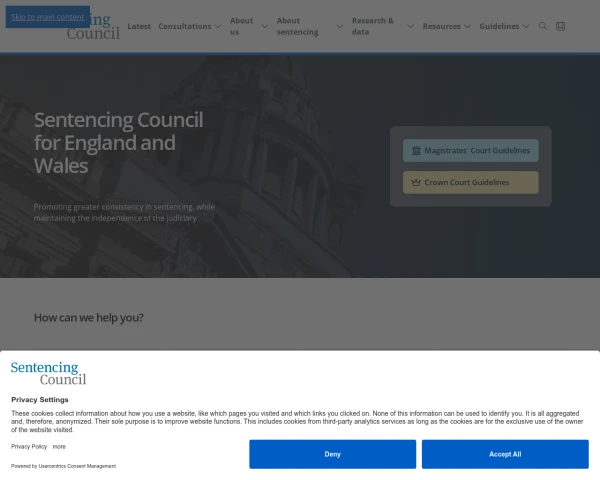Open the Resources menu item
The height and width of the screenshot is (480, 600).
pyautogui.click(x=442, y=26)
